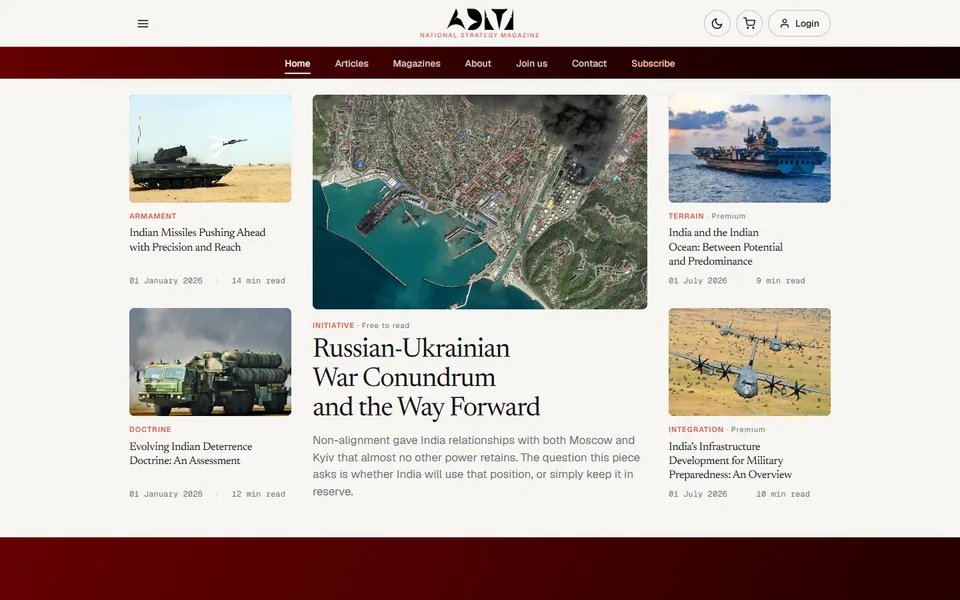Viewport: 960px width, 600px height.
Task: Open the Articles nav item
Action: pyautogui.click(x=351, y=64)
